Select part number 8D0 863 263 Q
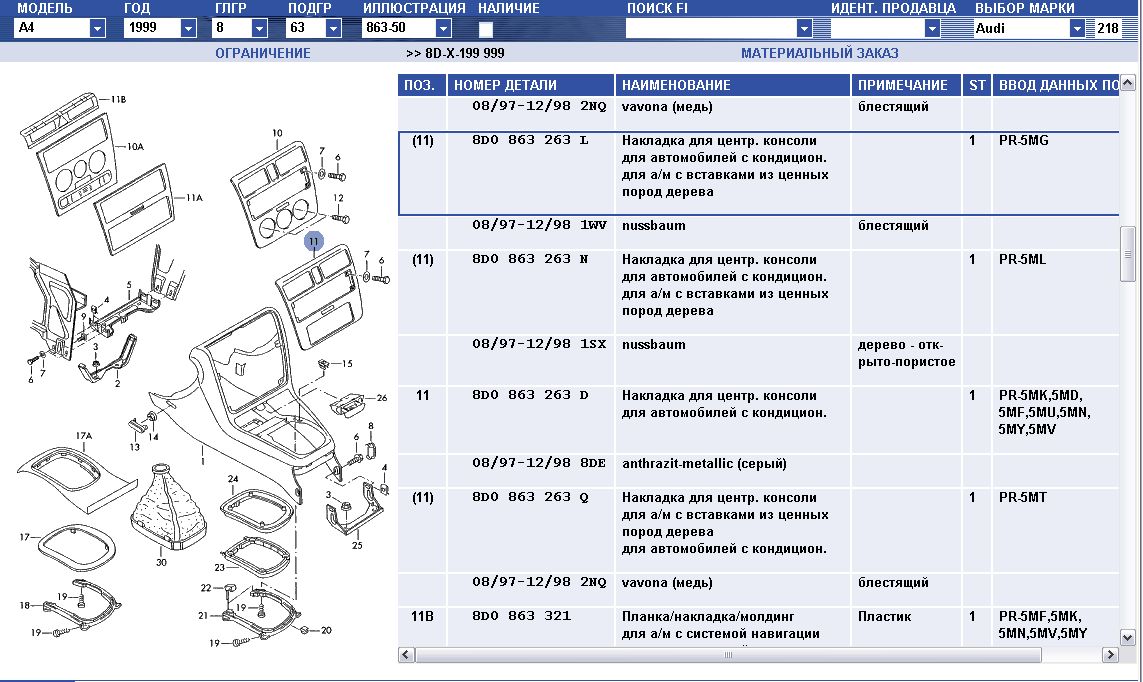This screenshot has width=1143, height=682. pyautogui.click(x=530, y=497)
